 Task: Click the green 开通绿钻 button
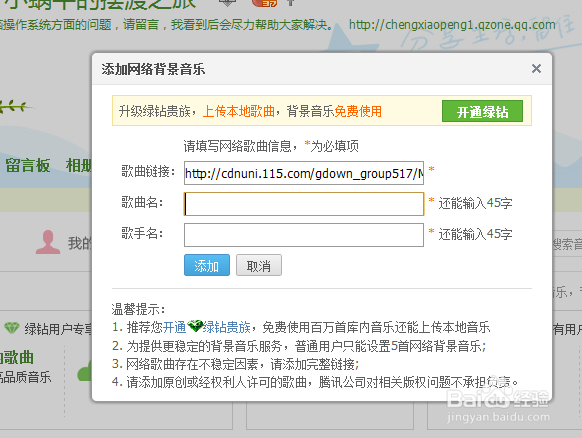(x=482, y=111)
